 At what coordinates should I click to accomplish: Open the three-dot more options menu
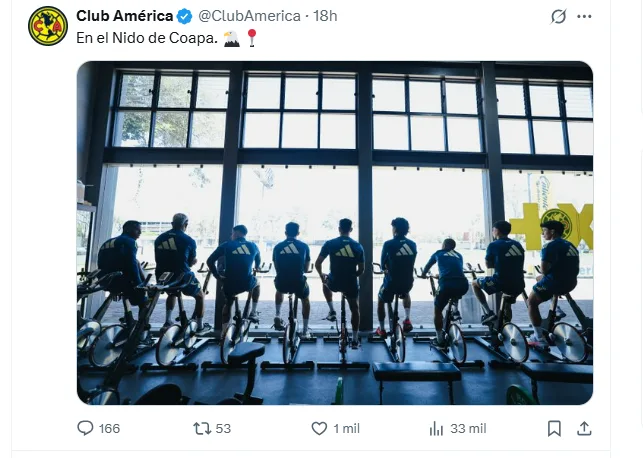(585, 17)
